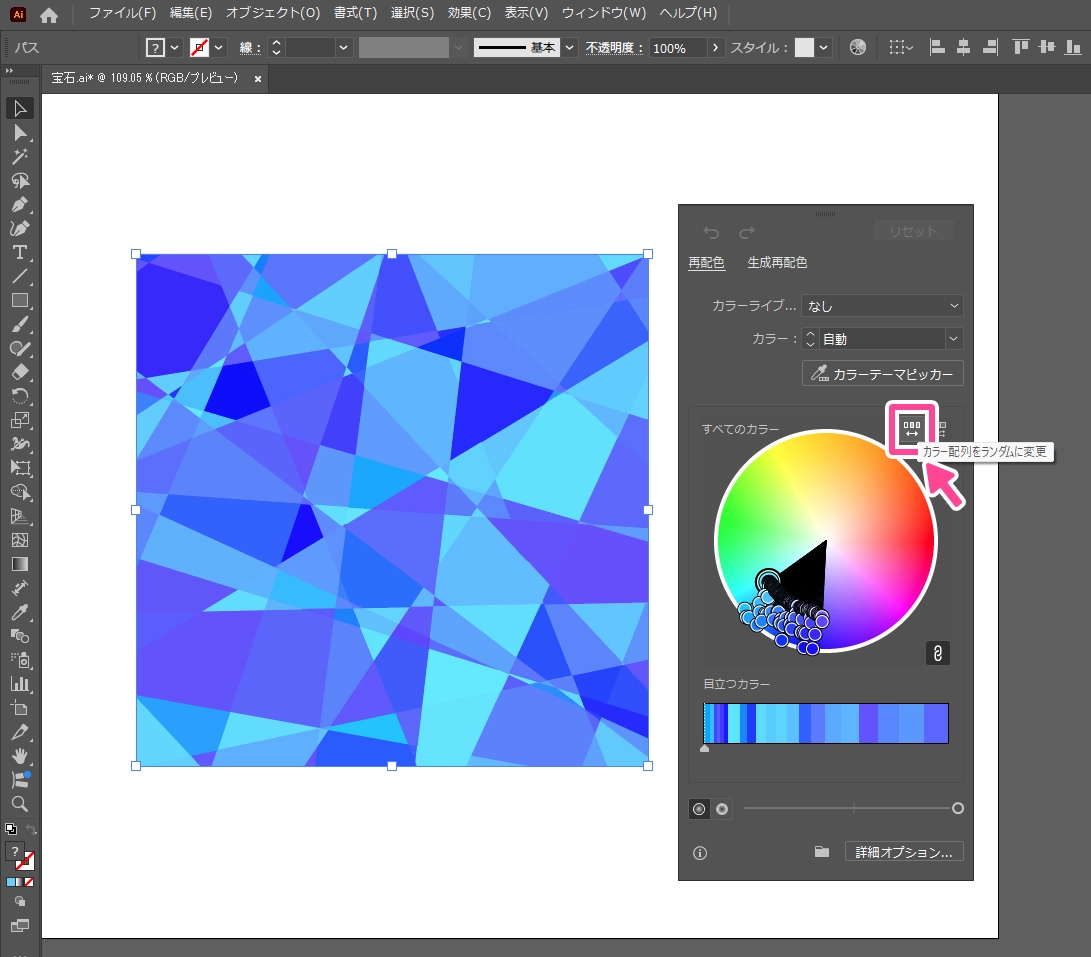
Task: Enable the first color wheel display mode button
Action: pyautogui.click(x=699, y=808)
